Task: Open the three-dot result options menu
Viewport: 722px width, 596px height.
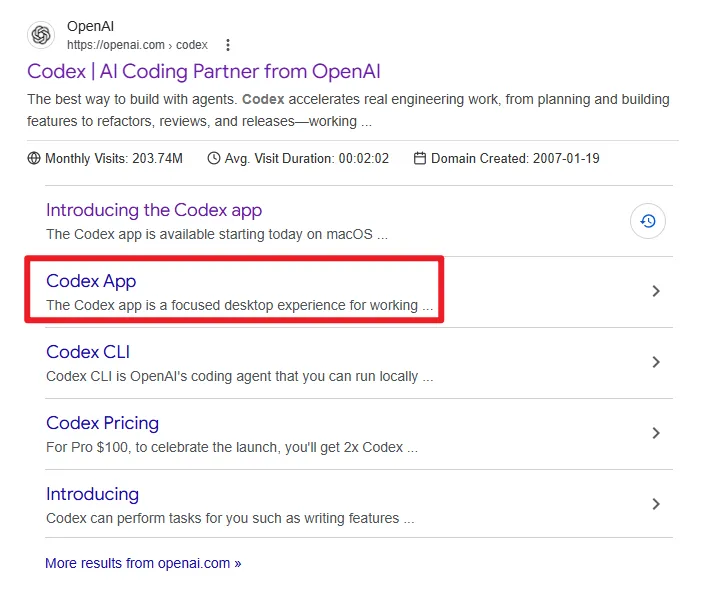Action: coord(228,45)
